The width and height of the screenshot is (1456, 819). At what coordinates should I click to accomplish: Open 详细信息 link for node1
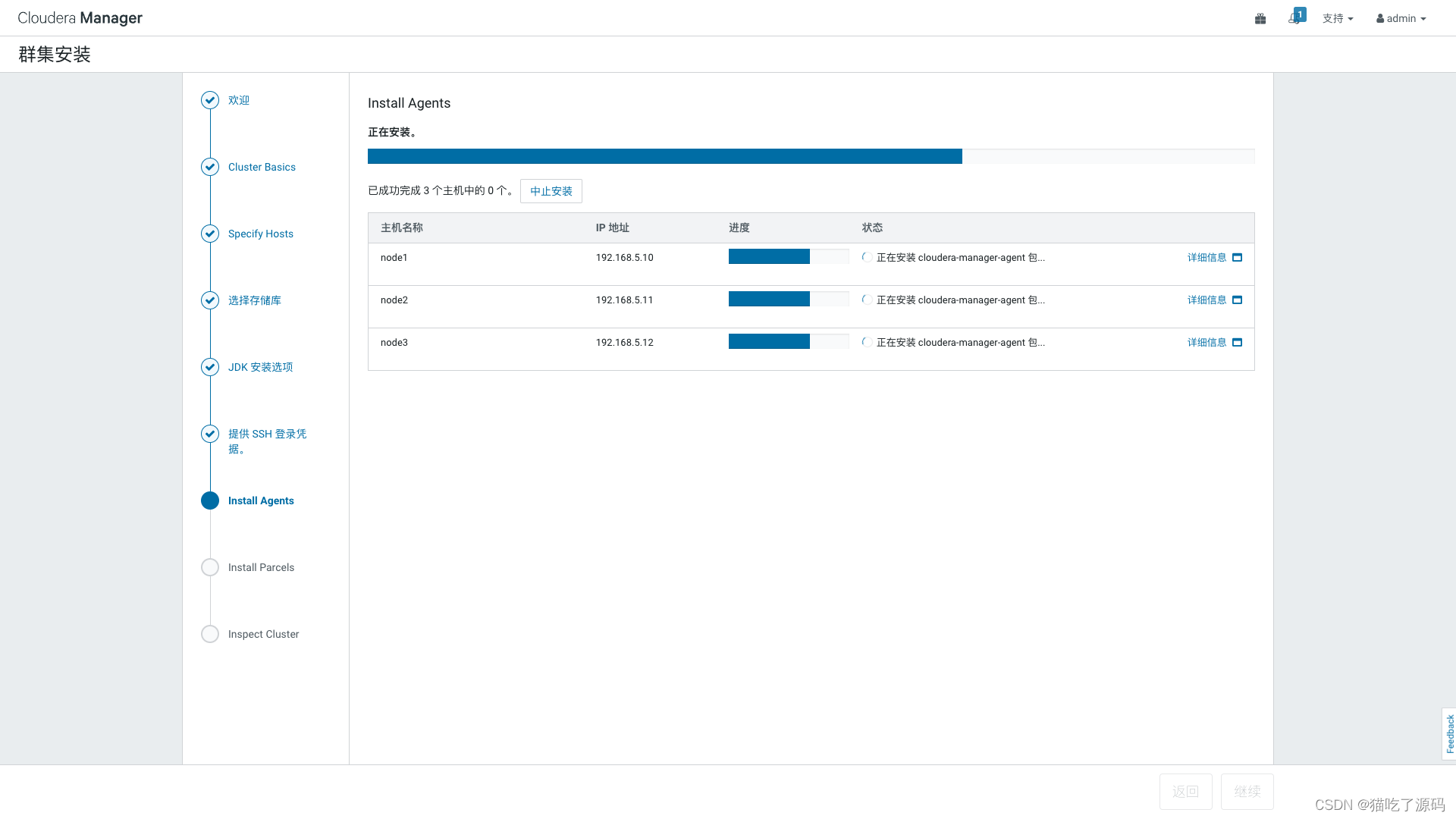[1207, 258]
